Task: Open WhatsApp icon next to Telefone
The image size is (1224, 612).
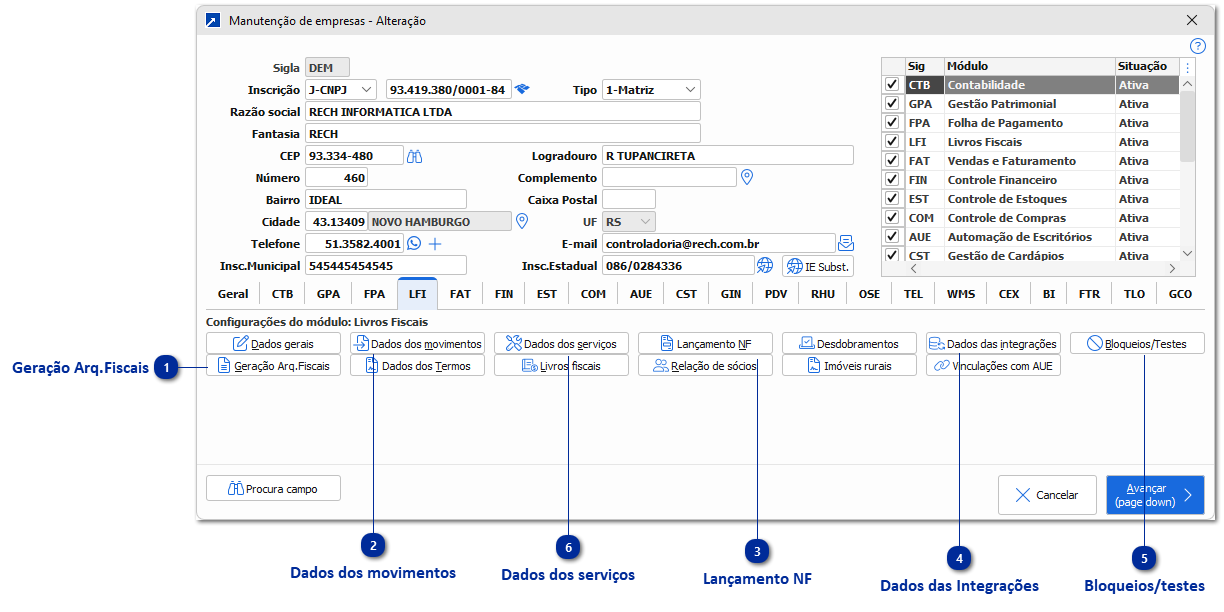Action: click(x=415, y=243)
